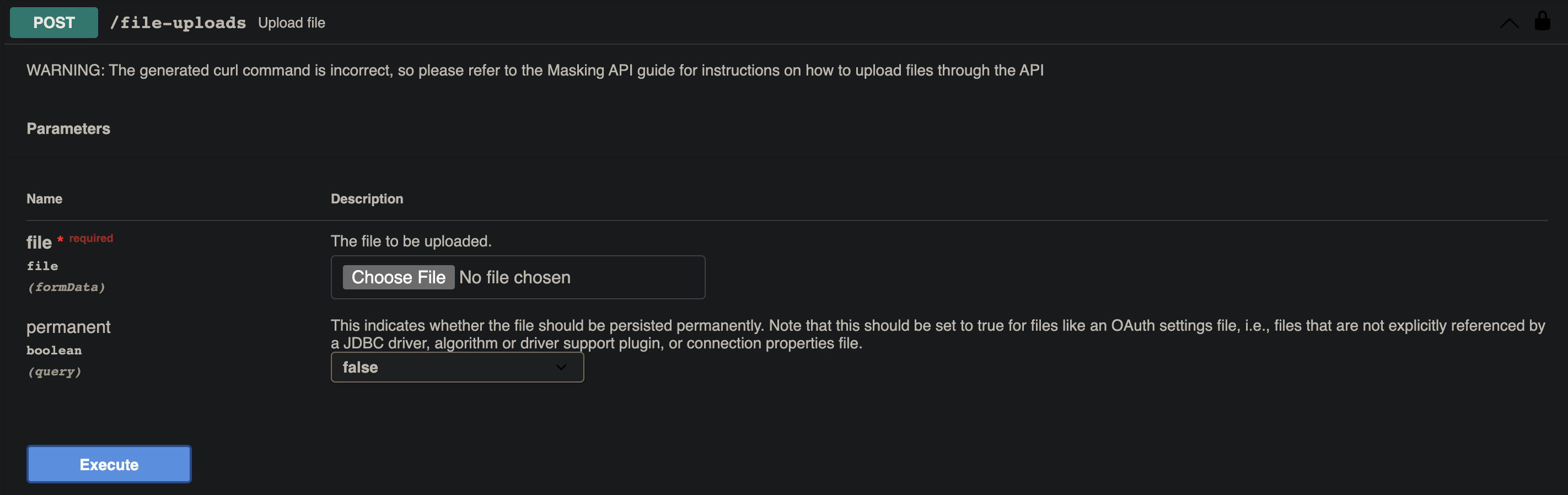
Task: Click the red required label
Action: click(91, 238)
